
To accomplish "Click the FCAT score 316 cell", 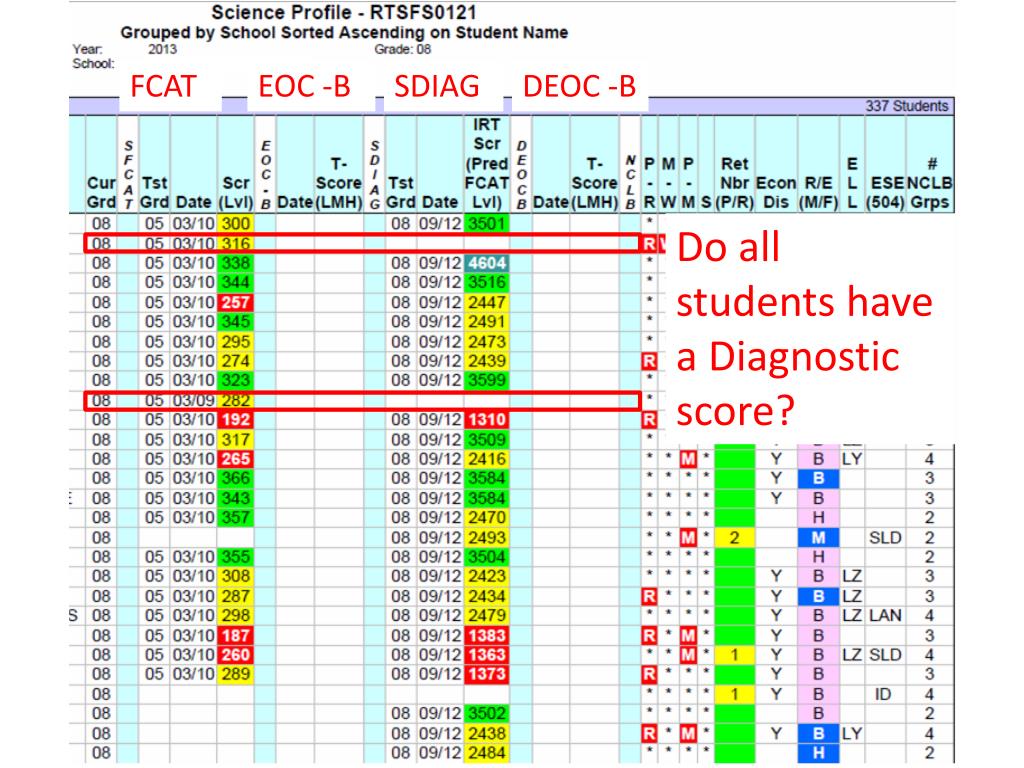I will tap(235, 244).
